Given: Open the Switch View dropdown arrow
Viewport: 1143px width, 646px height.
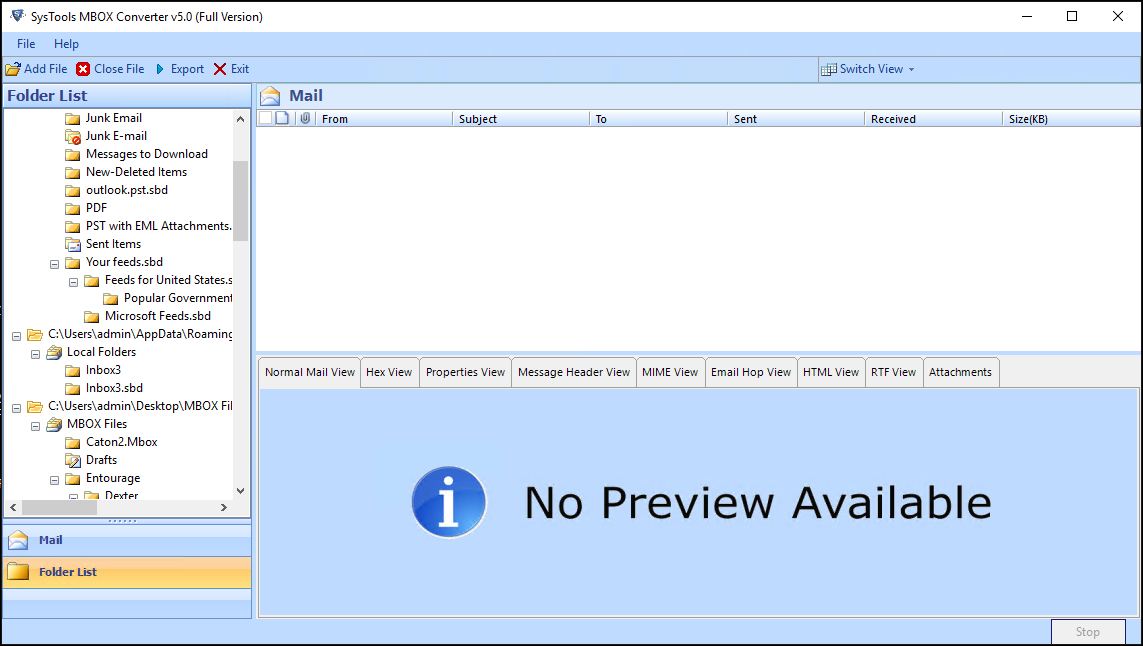Looking at the screenshot, I should pyautogui.click(x=911, y=70).
